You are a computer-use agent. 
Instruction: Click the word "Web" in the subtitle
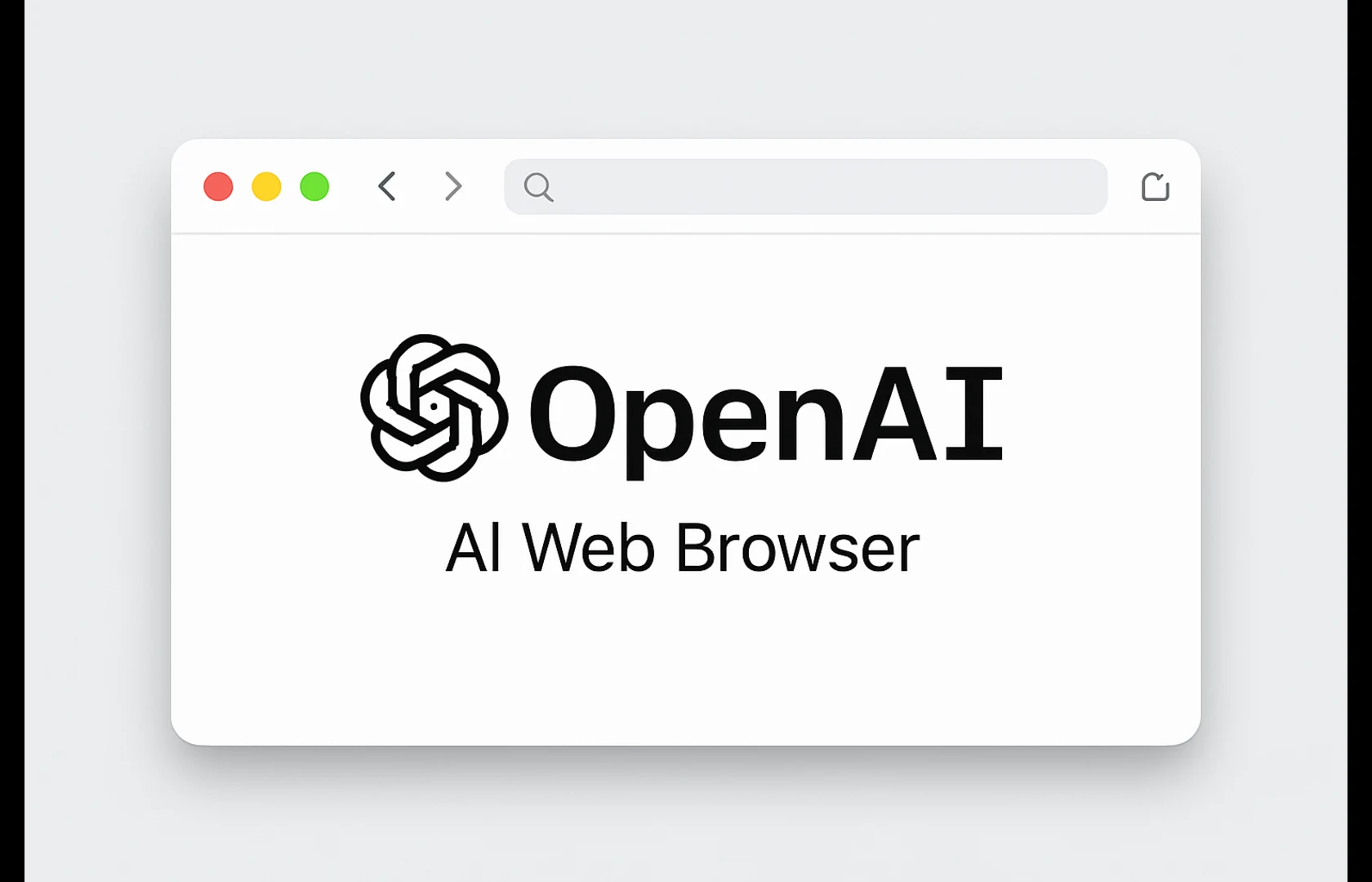[x=588, y=547]
